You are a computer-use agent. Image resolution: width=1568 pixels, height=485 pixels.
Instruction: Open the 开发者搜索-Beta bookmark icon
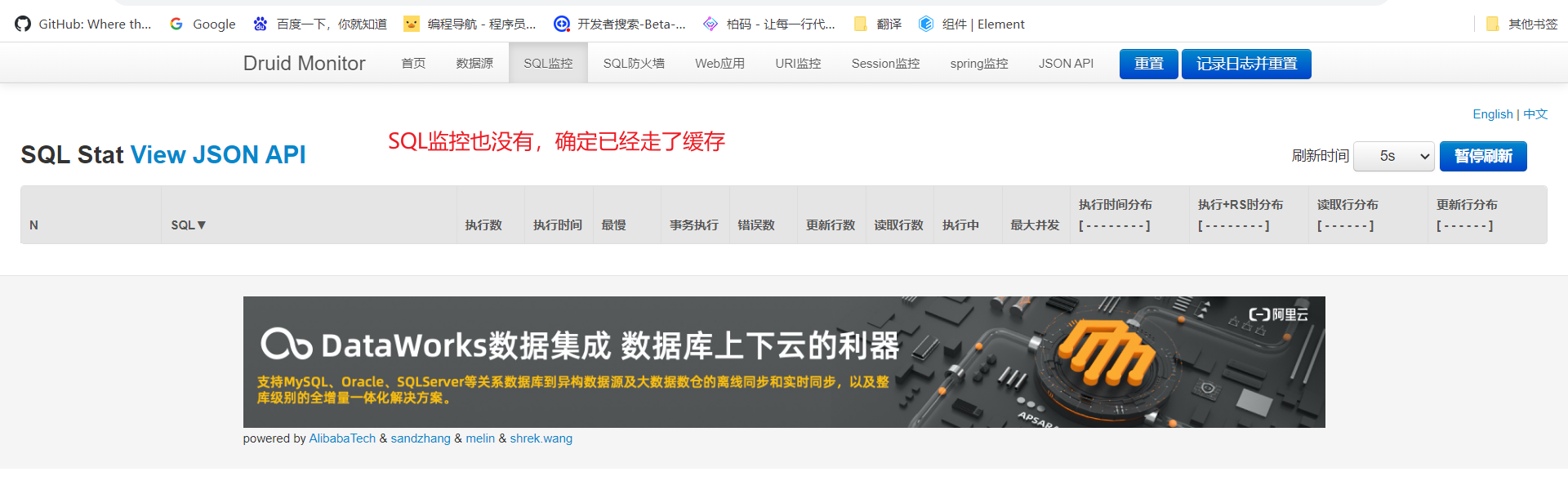coord(561,24)
